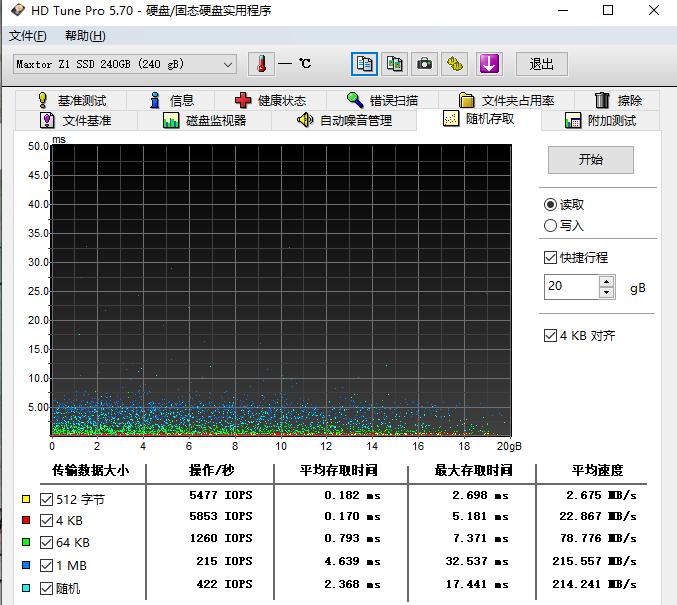Click the camera save screenshot icon
The width and height of the screenshot is (677, 605).
click(424, 64)
